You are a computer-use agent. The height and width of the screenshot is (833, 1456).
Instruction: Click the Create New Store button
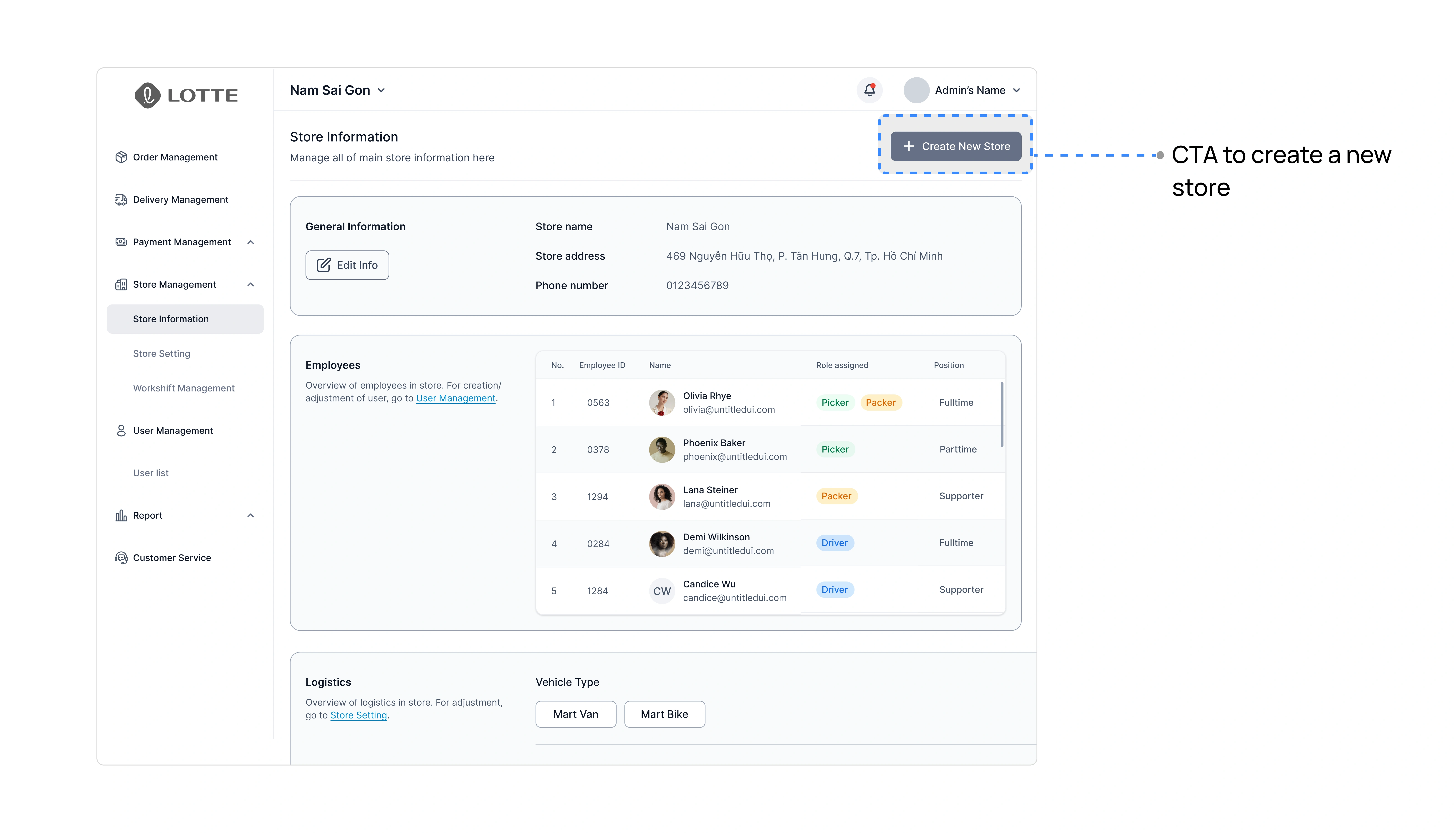tap(955, 147)
